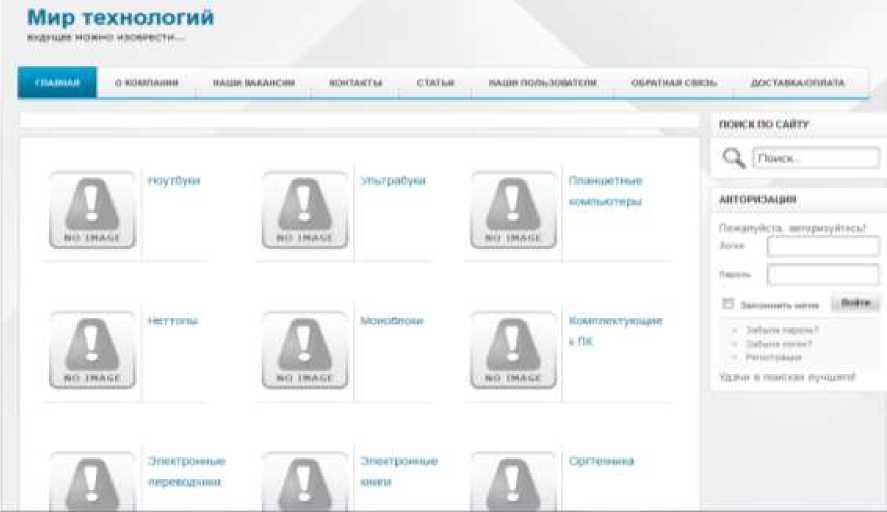This screenshot has width=887, height=512.
Task: Open the Оргтехника category link
Action: (x=601, y=461)
